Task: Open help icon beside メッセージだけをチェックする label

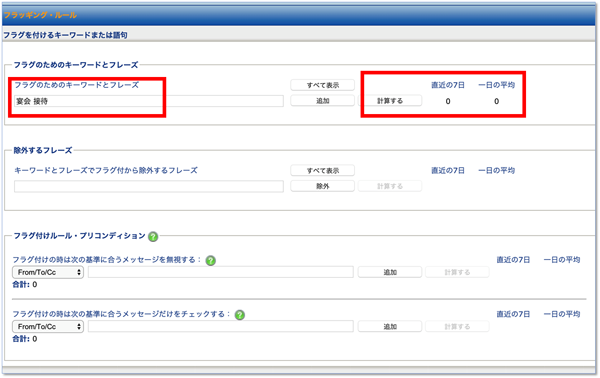Action: 240,315
